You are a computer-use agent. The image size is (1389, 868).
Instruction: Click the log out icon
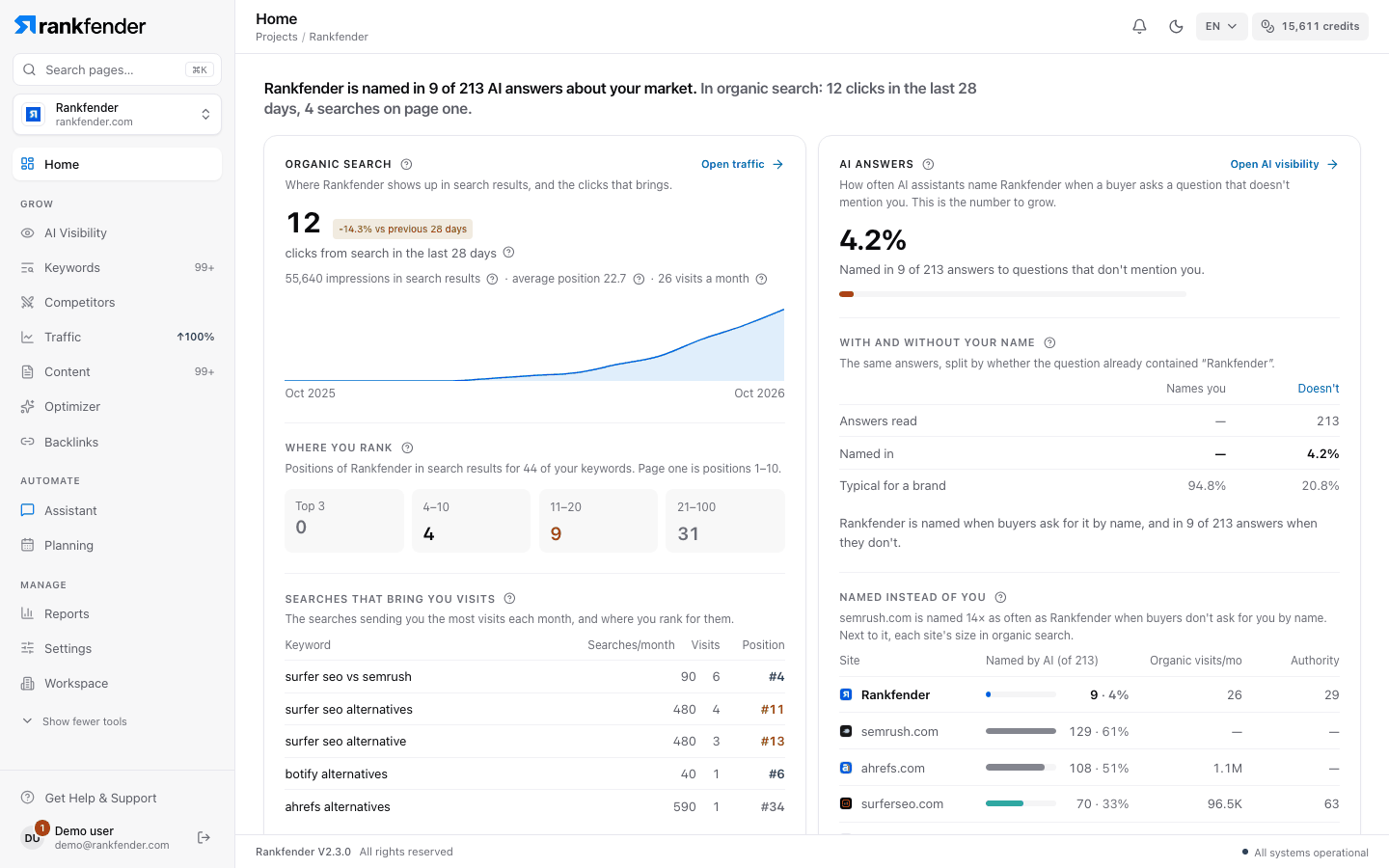(x=204, y=837)
